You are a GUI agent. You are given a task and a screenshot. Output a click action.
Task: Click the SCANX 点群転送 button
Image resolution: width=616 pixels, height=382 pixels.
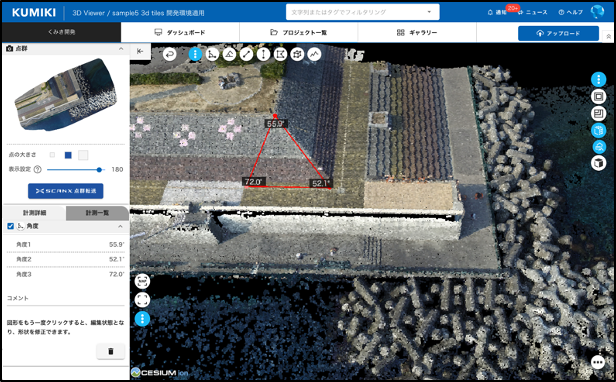66,191
